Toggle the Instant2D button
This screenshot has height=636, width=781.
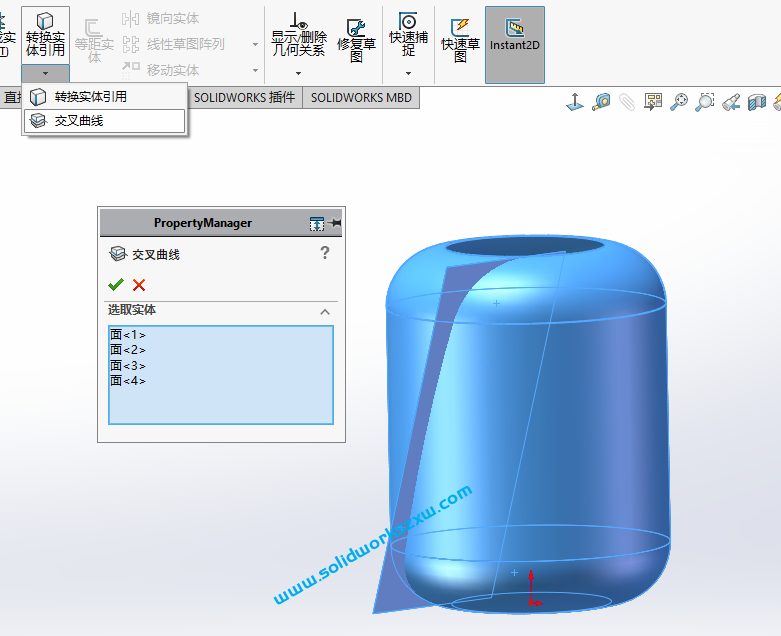[515, 45]
